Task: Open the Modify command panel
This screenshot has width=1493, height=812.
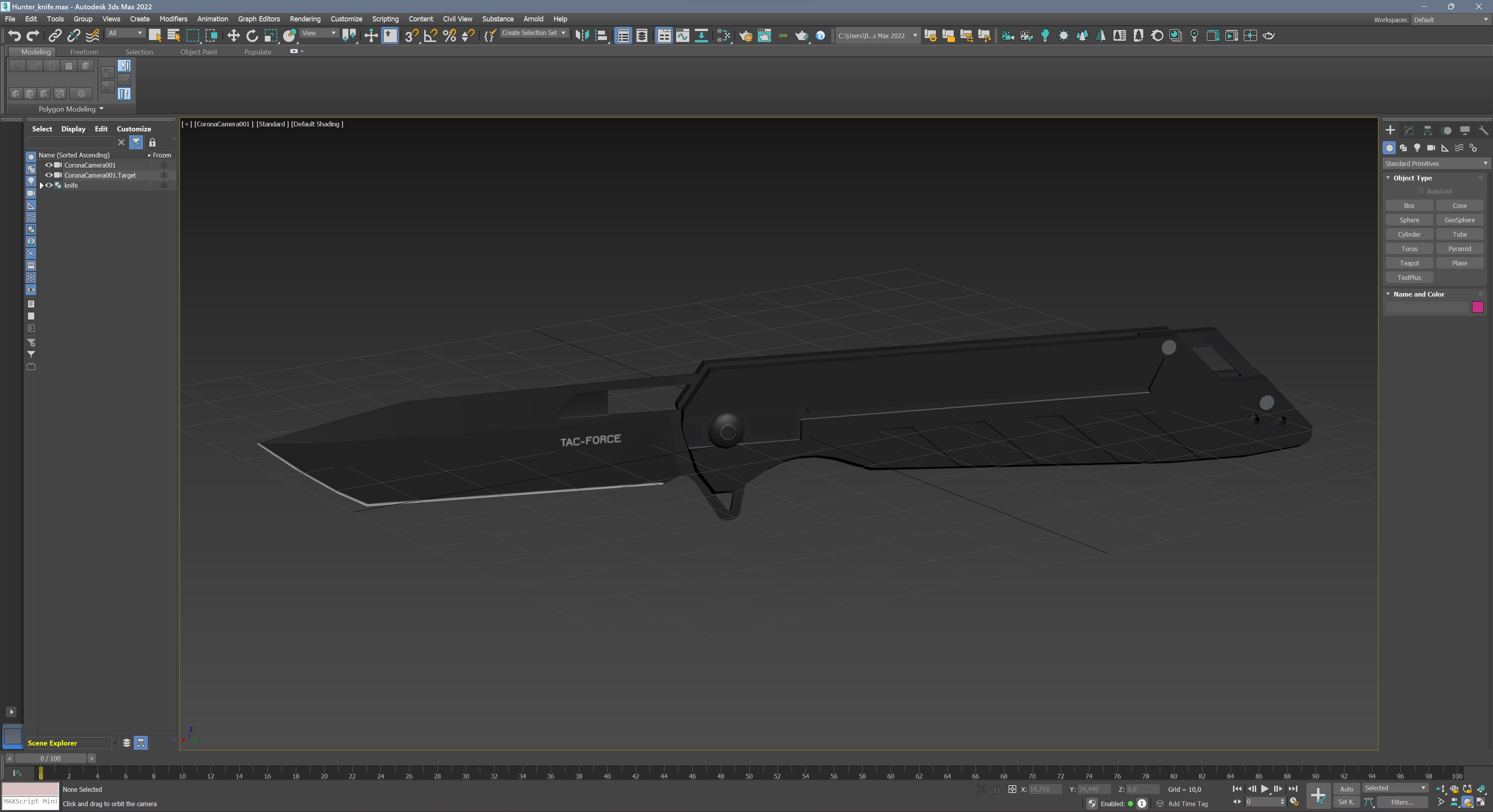Action: (1409, 130)
